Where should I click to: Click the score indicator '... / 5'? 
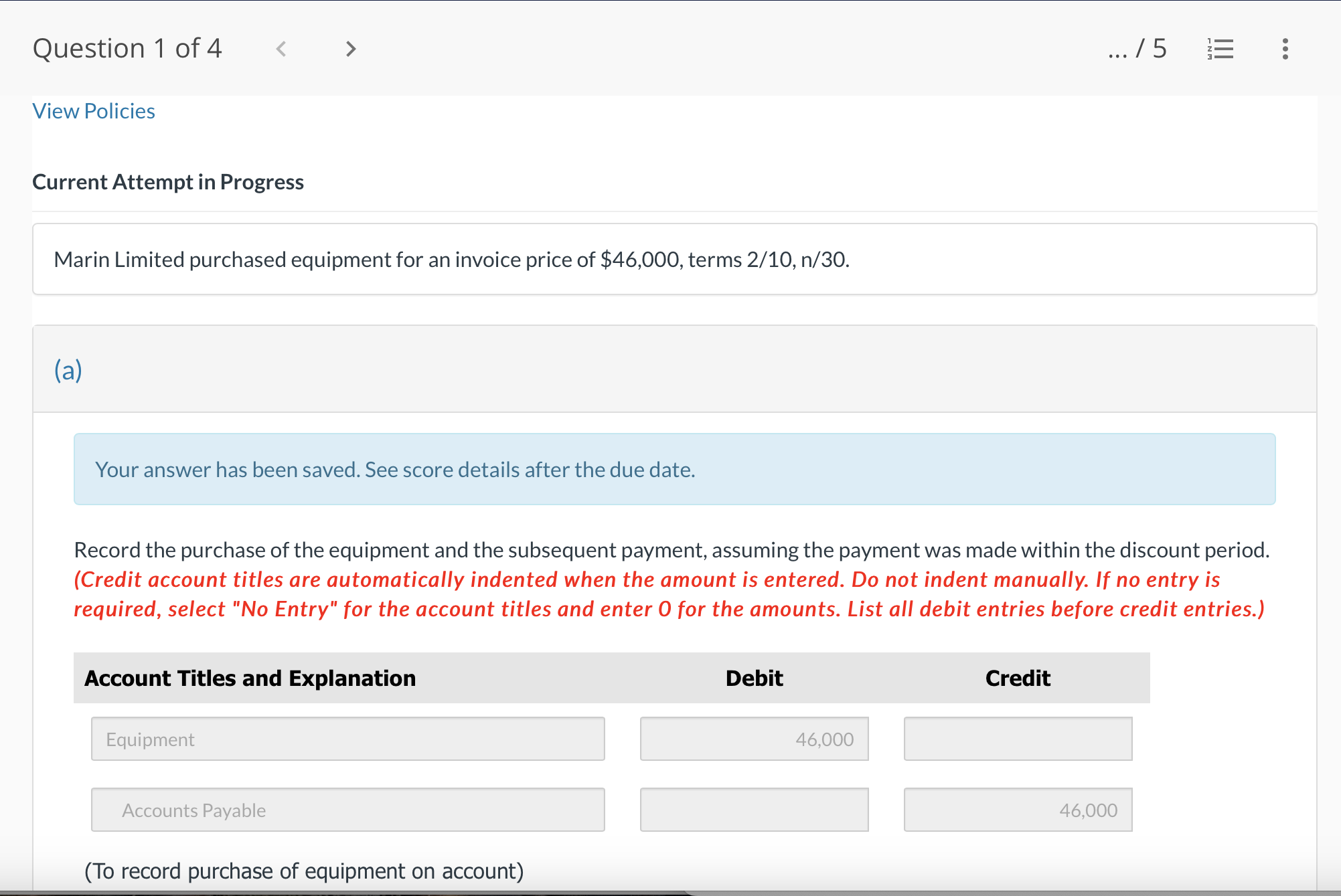click(x=1137, y=49)
